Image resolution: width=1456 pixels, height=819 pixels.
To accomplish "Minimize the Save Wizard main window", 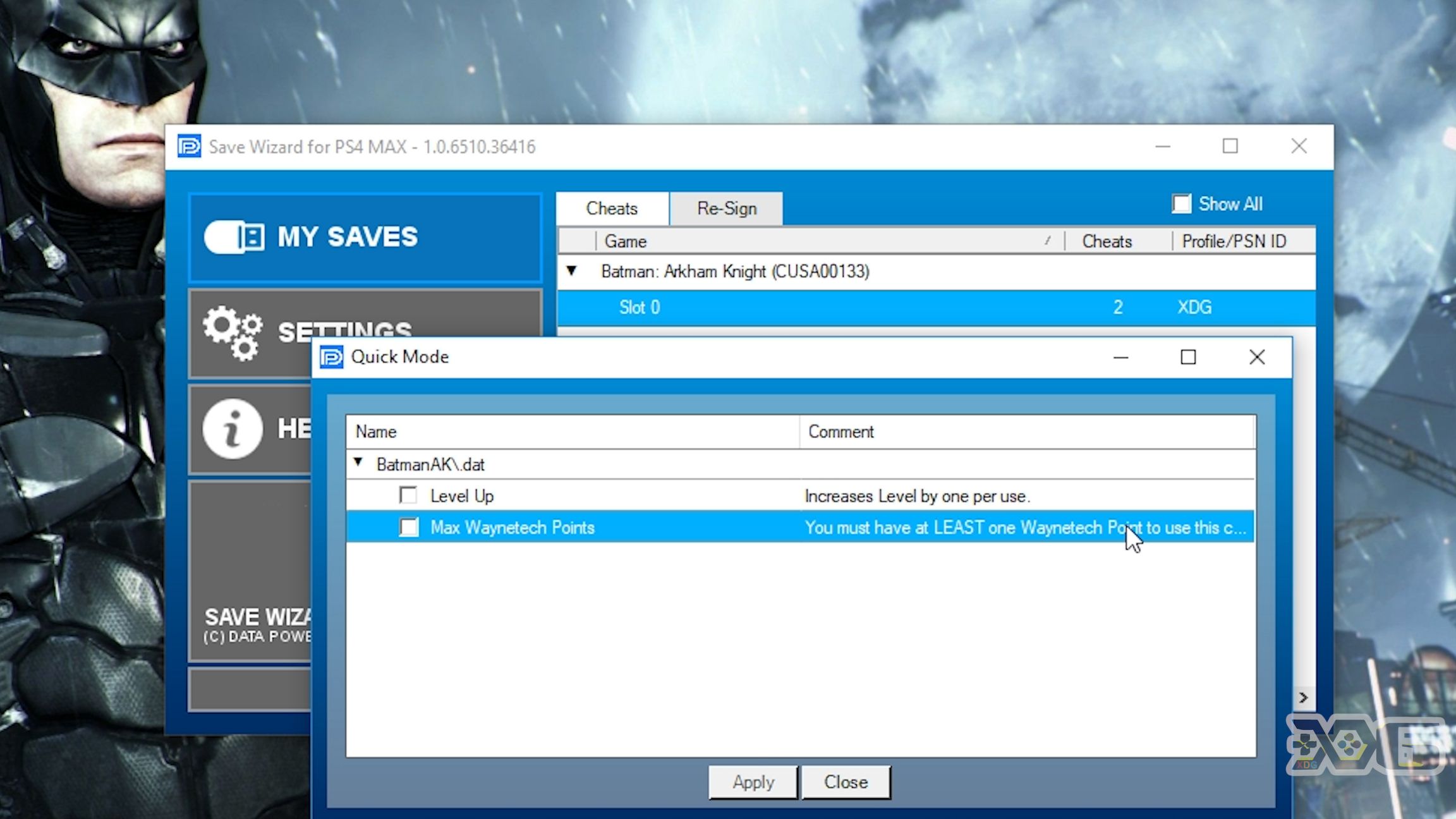I will click(x=1163, y=147).
